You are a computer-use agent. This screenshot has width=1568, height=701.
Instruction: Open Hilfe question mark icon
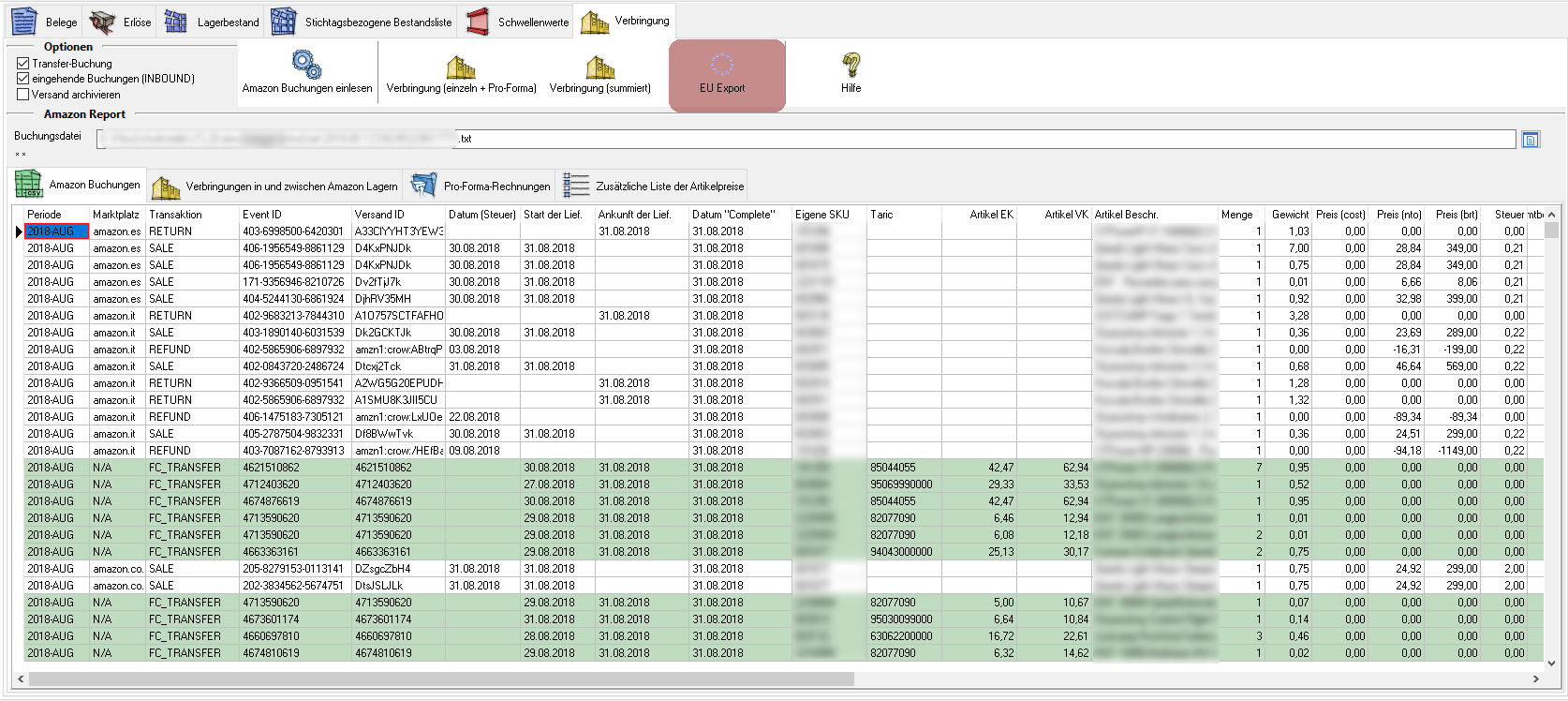851,66
